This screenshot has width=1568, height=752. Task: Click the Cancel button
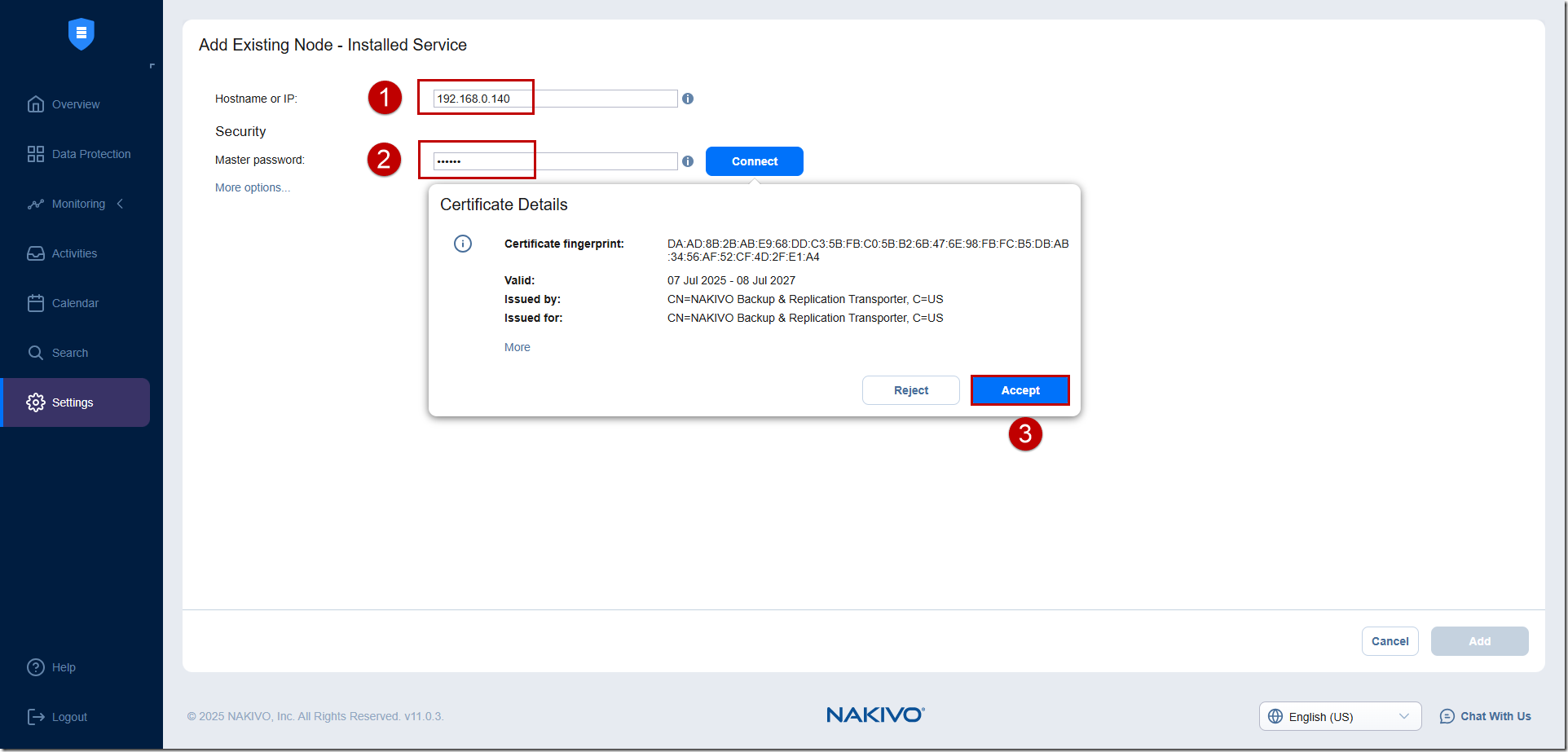click(x=1390, y=641)
